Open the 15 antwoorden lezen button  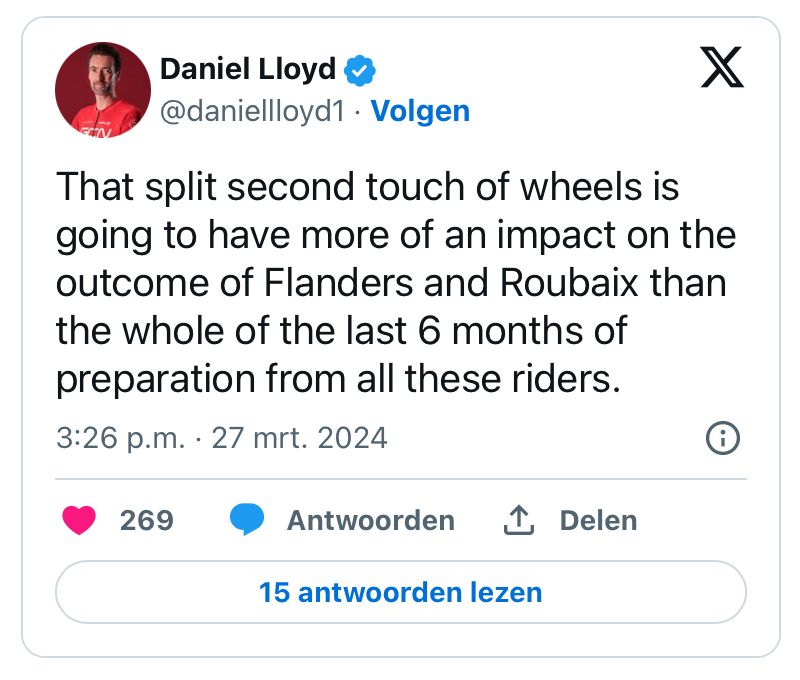pos(400,592)
